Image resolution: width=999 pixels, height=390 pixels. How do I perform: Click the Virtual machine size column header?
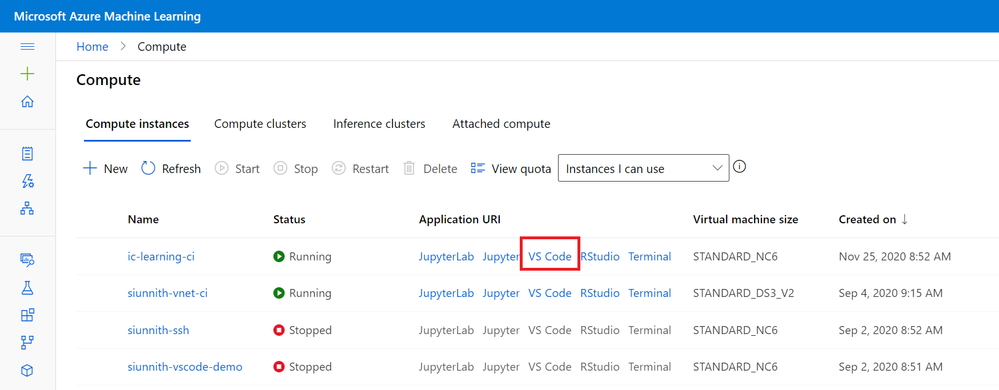pyautogui.click(x=745, y=219)
